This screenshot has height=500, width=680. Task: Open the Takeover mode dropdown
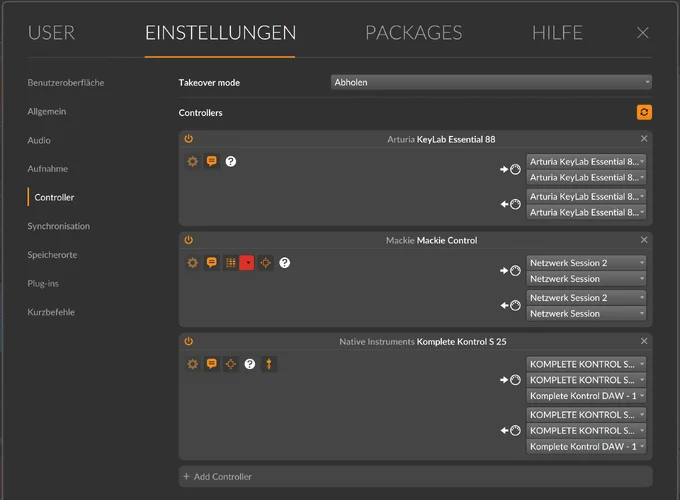click(x=491, y=82)
